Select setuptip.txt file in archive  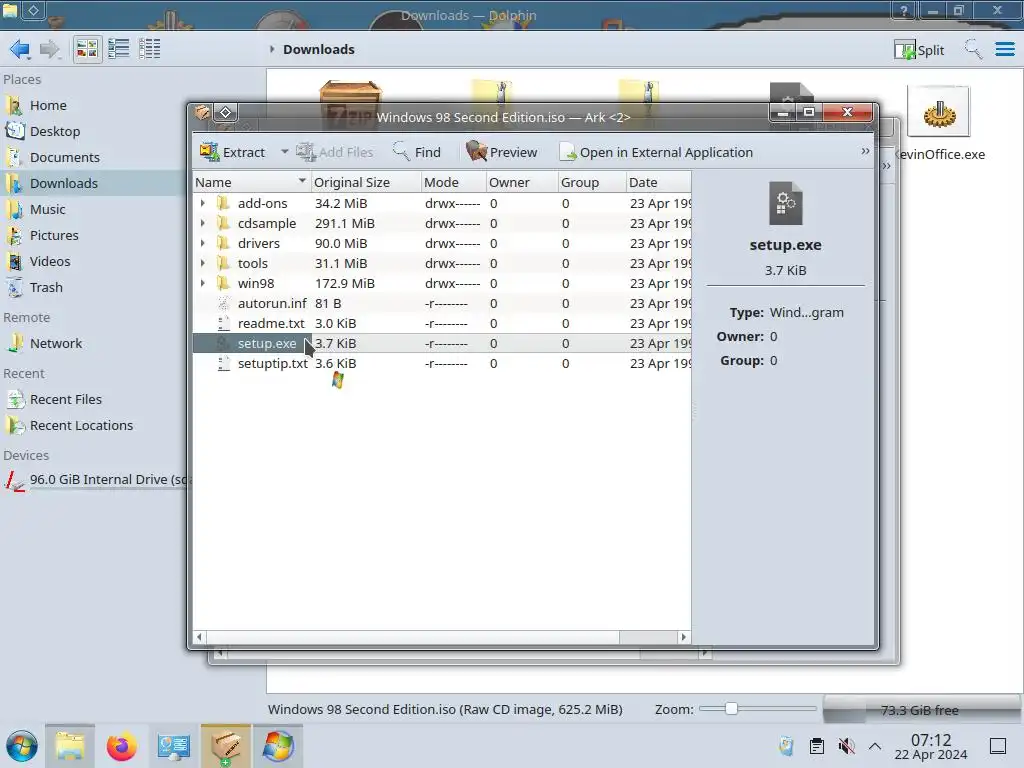click(272, 364)
